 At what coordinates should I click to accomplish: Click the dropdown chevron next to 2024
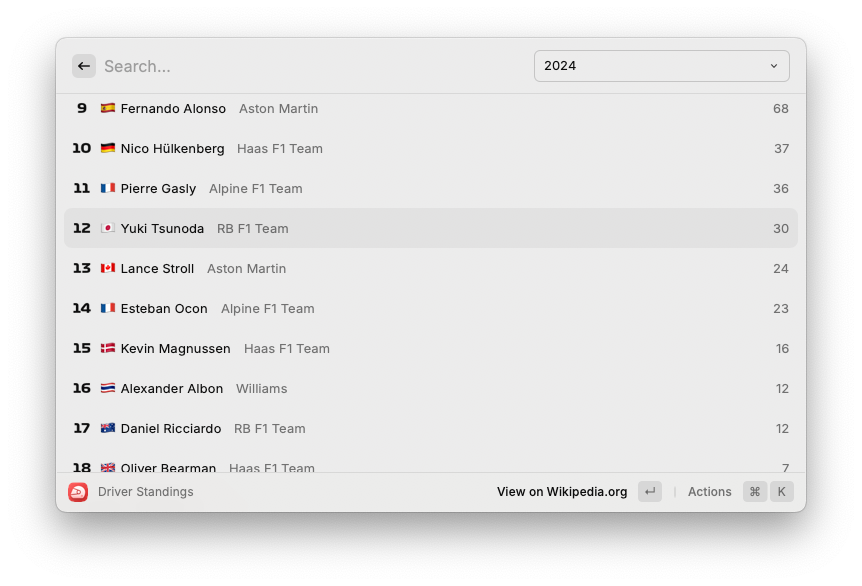773,66
